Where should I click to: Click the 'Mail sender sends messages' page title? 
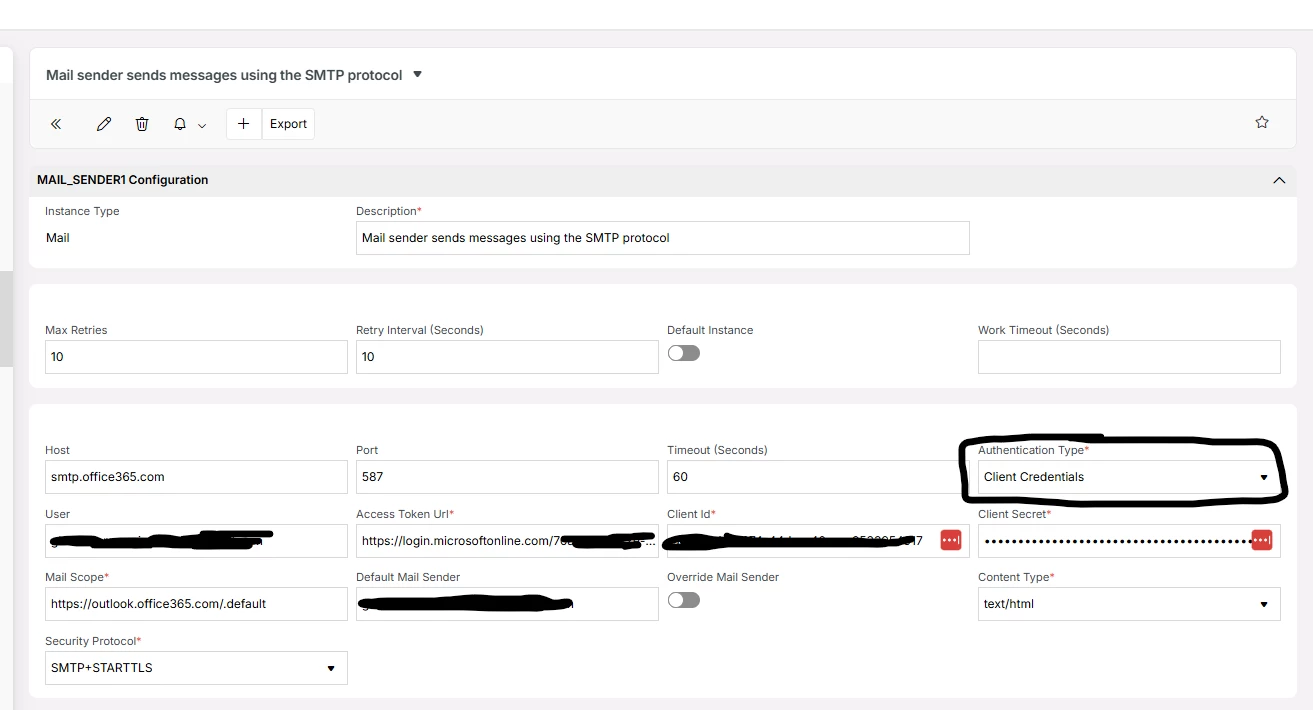click(x=224, y=75)
